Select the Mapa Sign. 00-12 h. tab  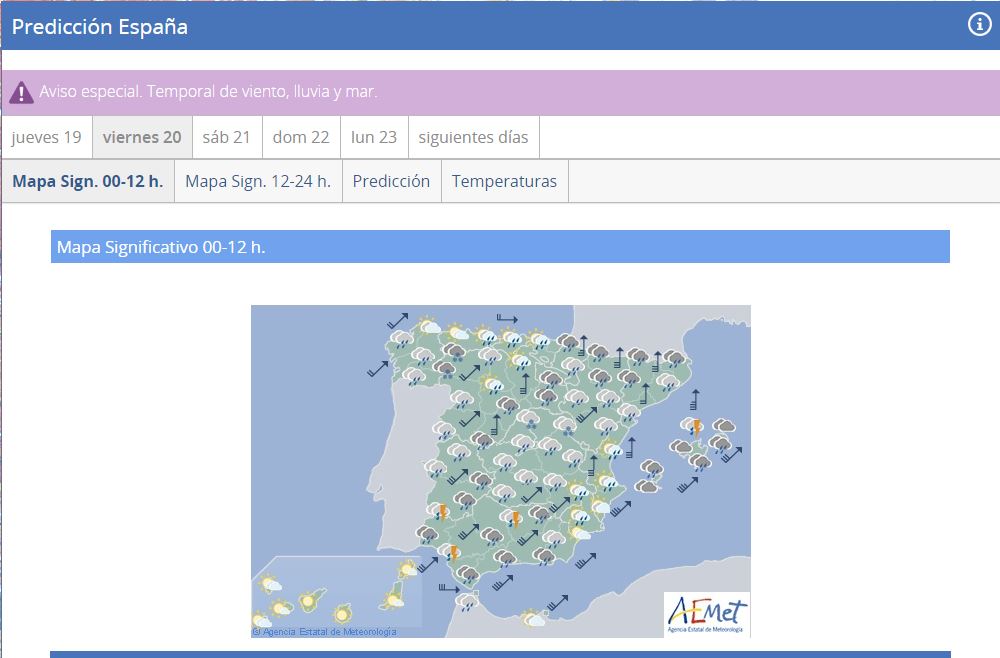point(88,181)
